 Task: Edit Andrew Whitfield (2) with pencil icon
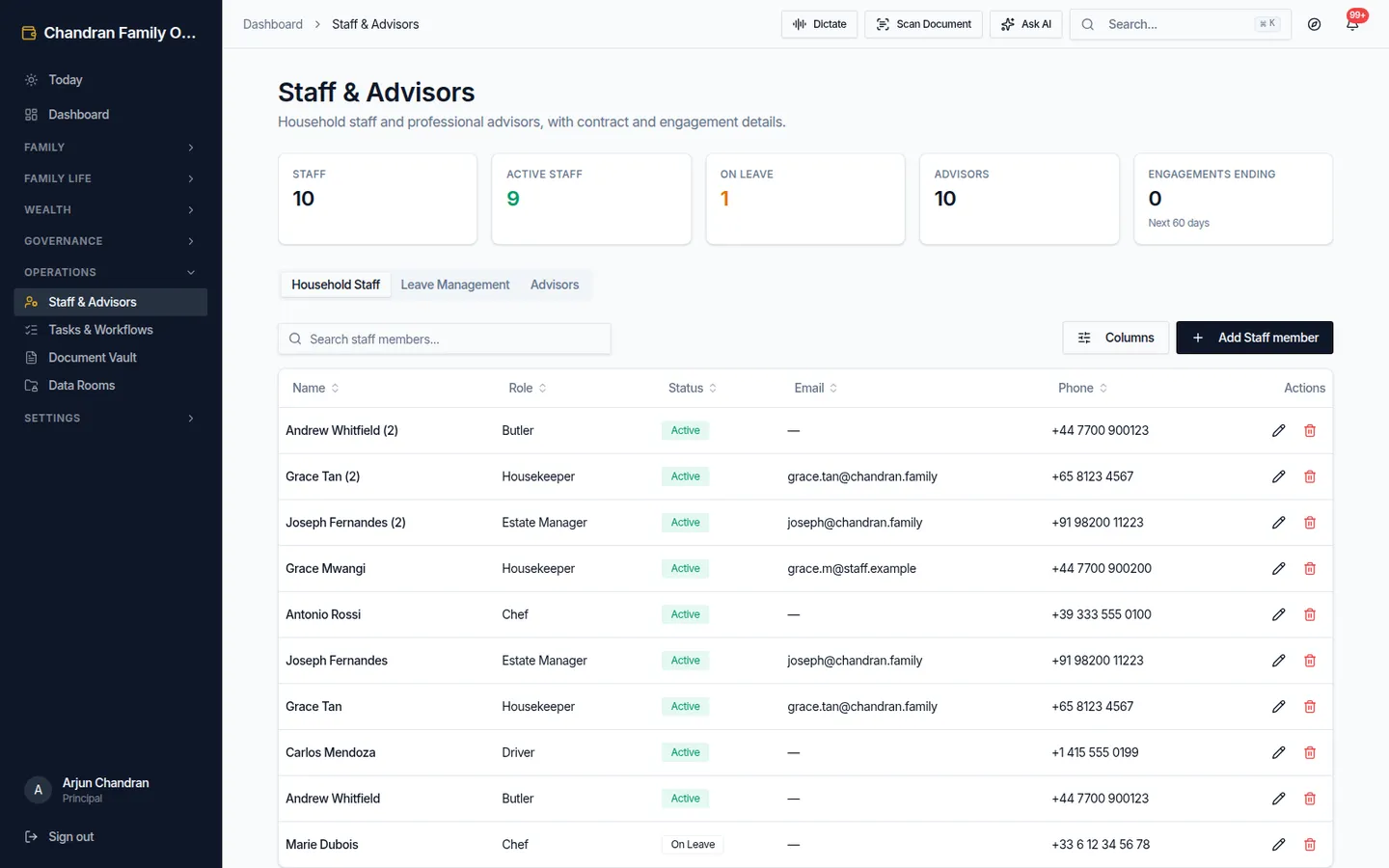[1278, 430]
